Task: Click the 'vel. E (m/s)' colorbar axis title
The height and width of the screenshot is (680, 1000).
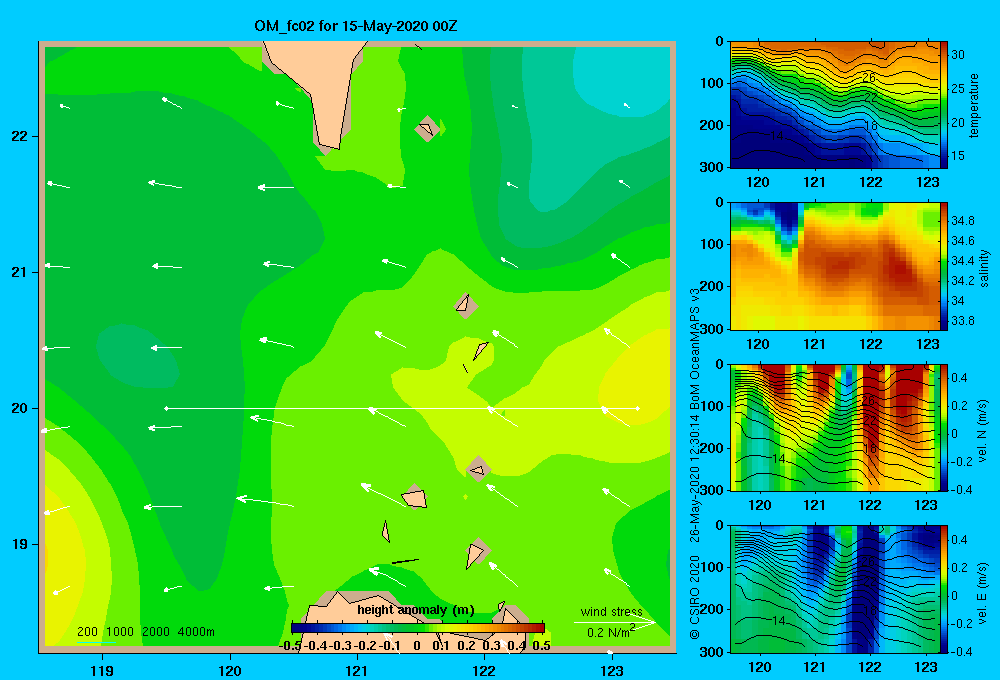Action: point(982,592)
